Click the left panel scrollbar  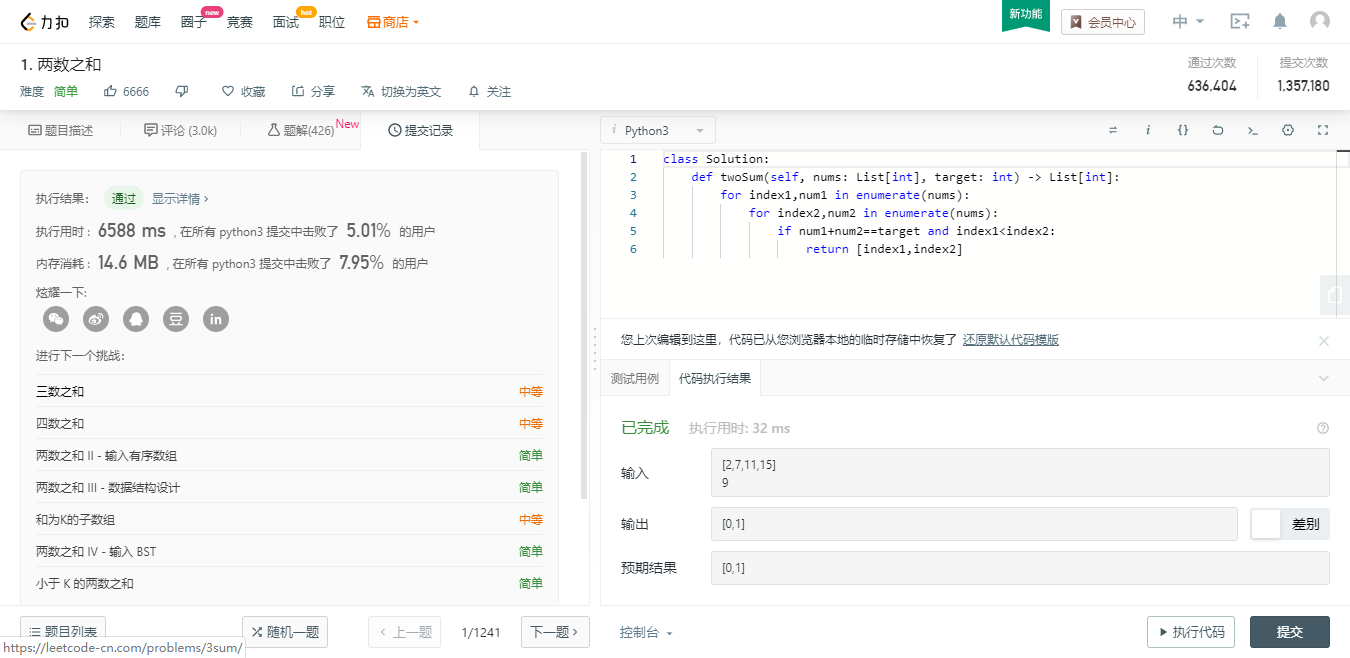point(585,325)
